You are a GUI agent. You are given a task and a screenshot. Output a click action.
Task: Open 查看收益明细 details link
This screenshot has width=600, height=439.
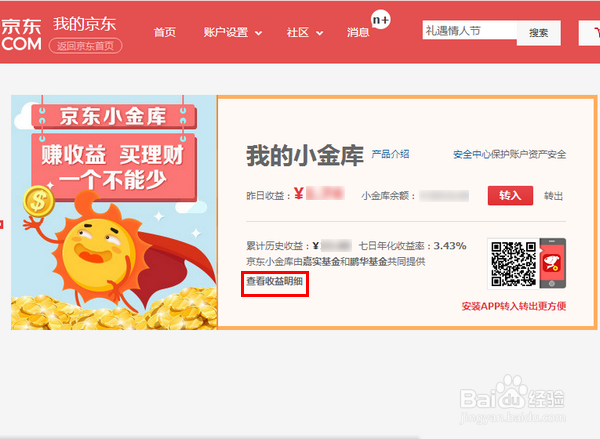[275, 282]
